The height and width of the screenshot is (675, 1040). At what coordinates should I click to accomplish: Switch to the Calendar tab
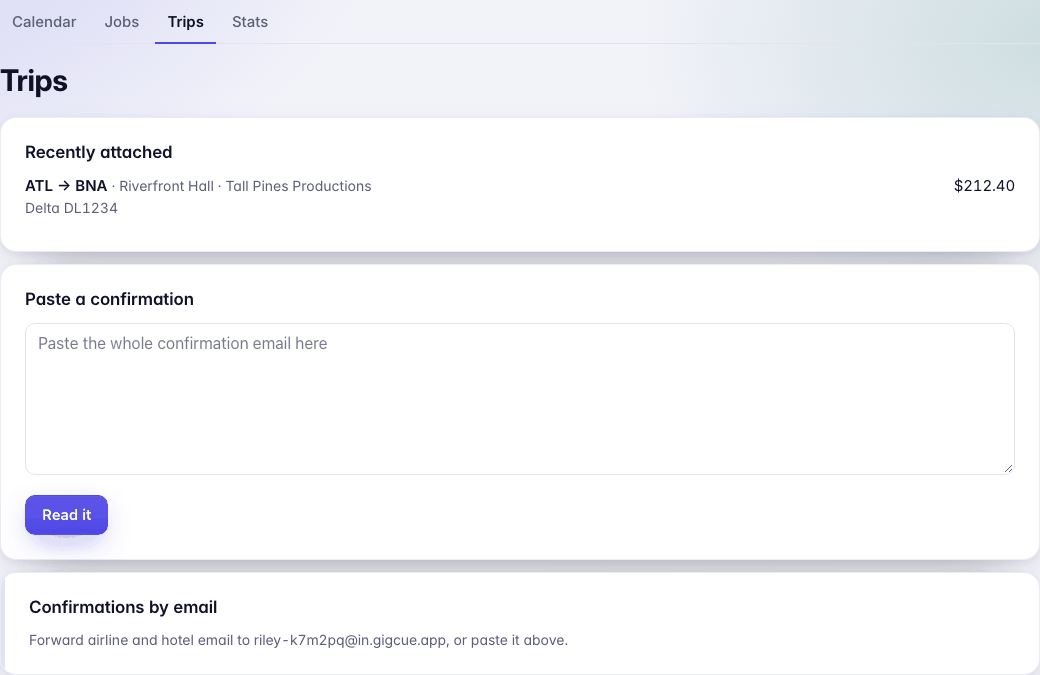(44, 22)
